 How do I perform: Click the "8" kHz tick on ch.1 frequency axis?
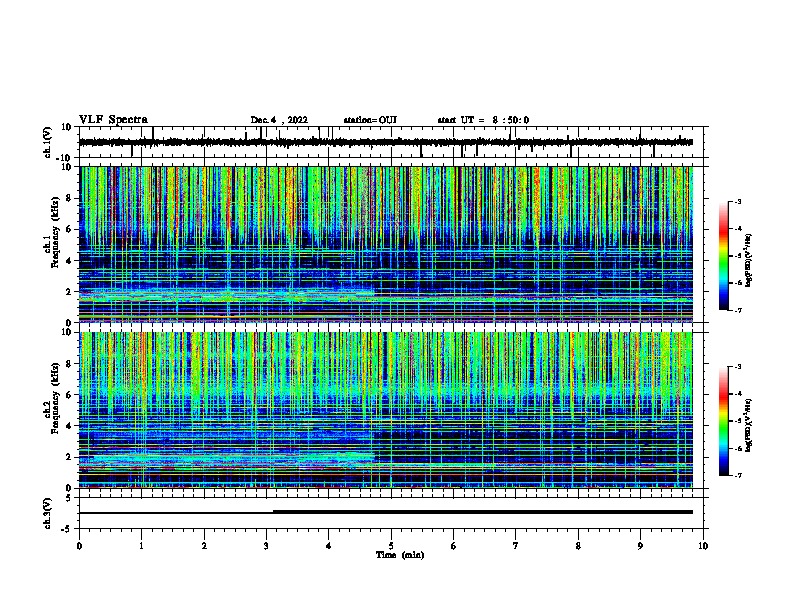tap(69, 198)
